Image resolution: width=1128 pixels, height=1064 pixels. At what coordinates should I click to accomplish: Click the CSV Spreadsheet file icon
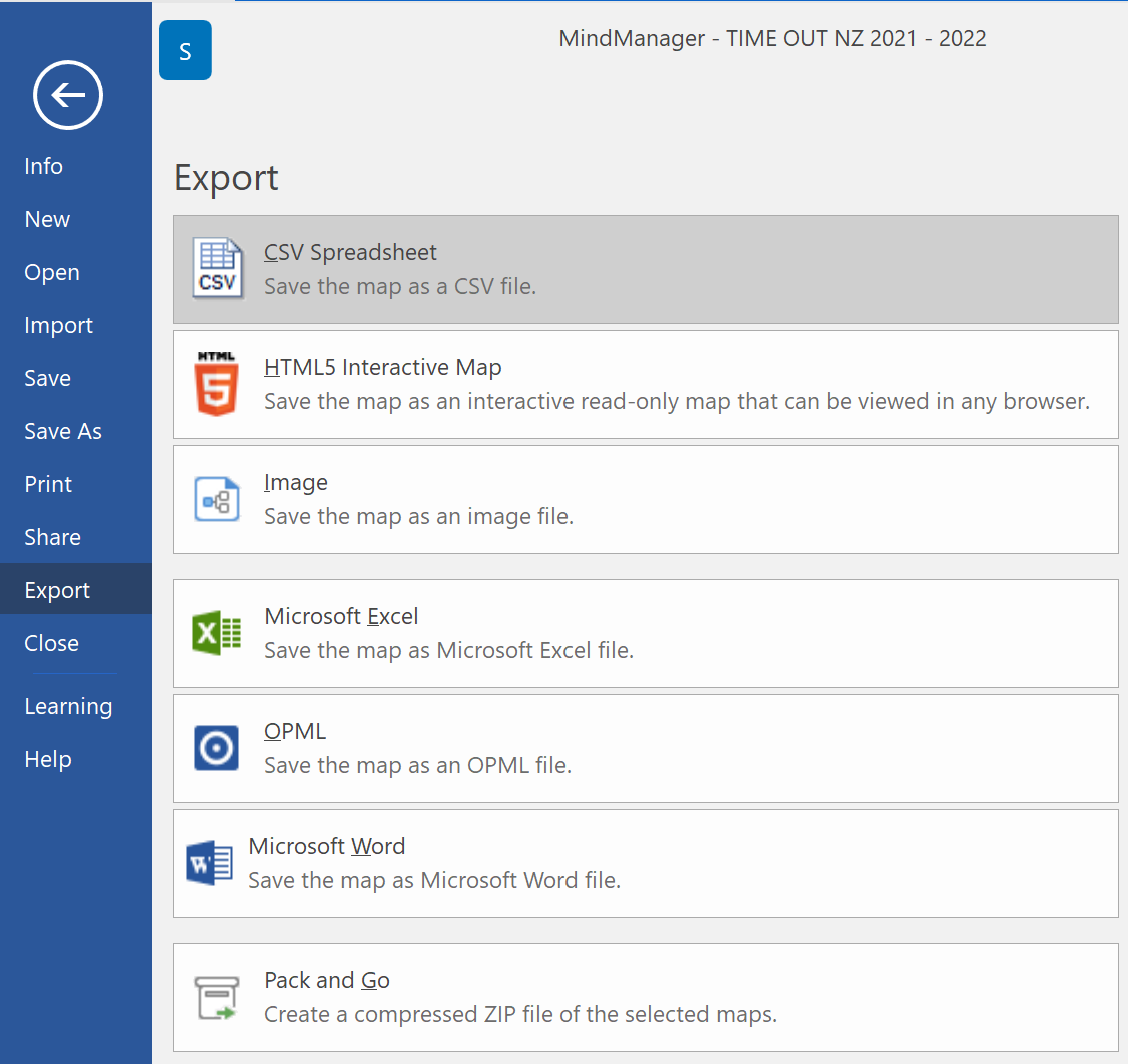[x=217, y=269]
